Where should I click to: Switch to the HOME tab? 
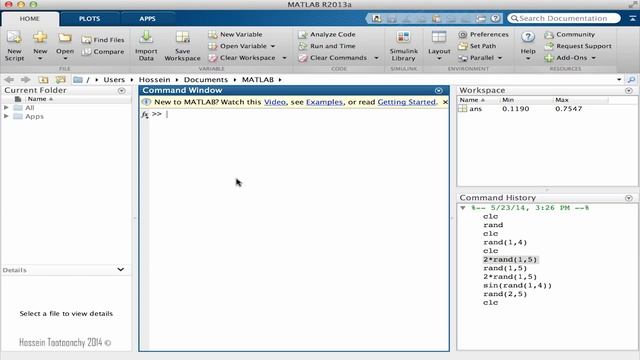pyautogui.click(x=30, y=19)
